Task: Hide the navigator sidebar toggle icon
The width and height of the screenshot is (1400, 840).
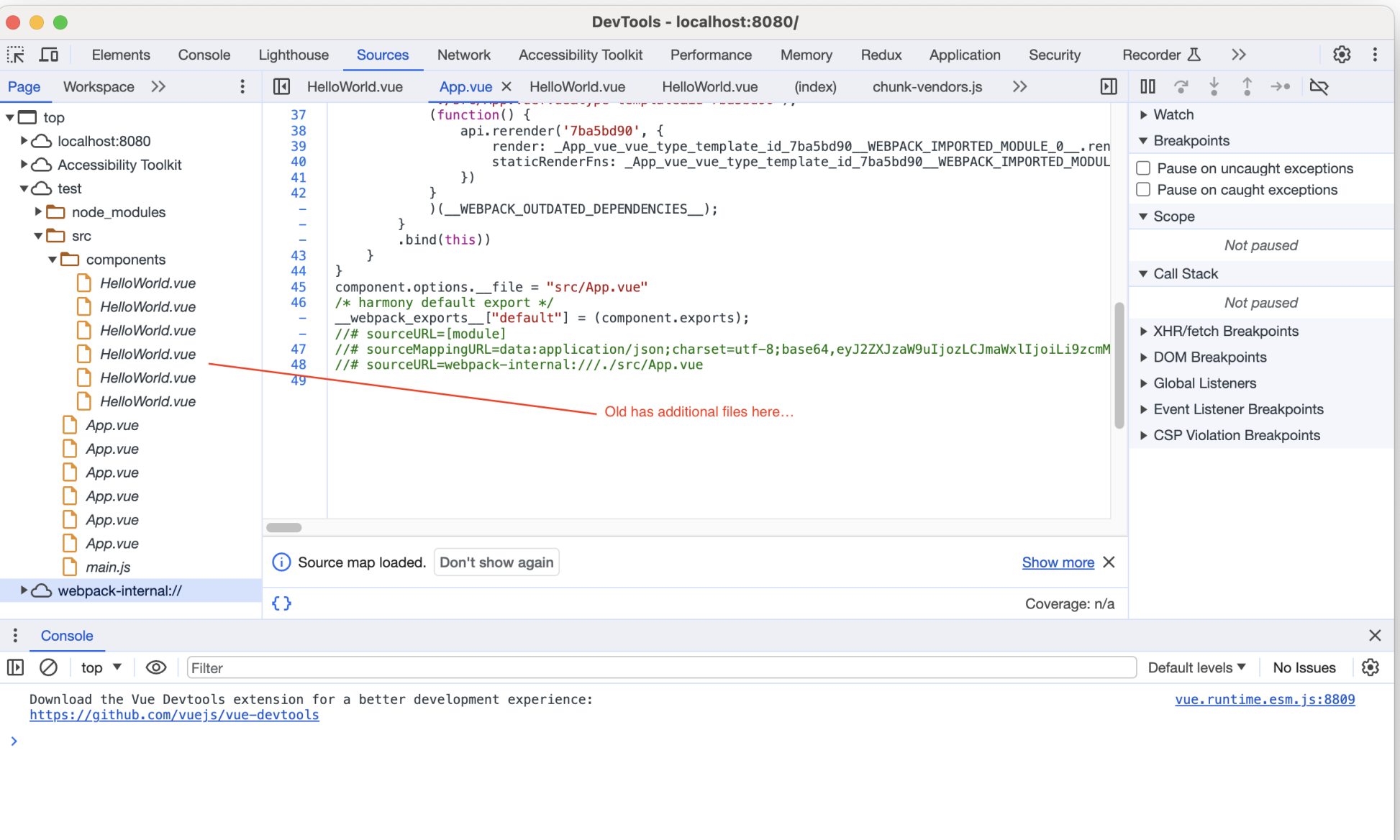Action: 281,86
